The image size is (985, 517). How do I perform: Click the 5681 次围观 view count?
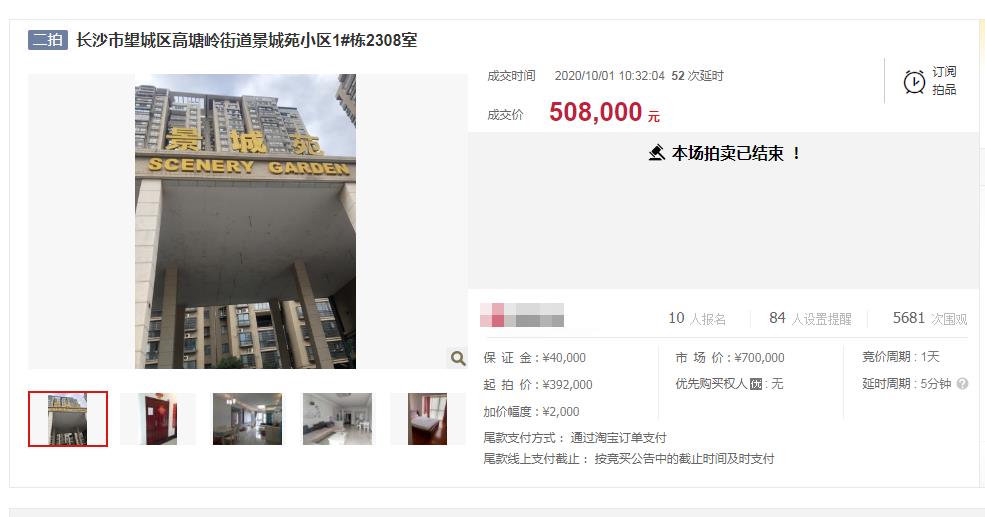[930, 318]
